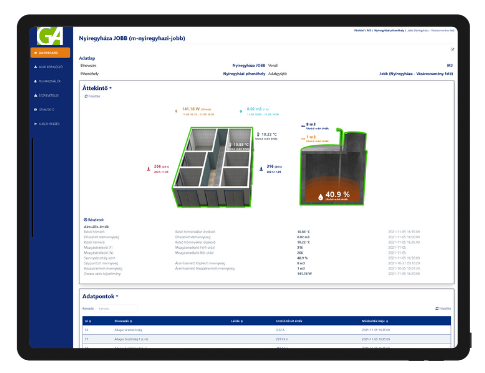
Task: Click the 40.9 % tank level indicator
Action: click(x=334, y=195)
